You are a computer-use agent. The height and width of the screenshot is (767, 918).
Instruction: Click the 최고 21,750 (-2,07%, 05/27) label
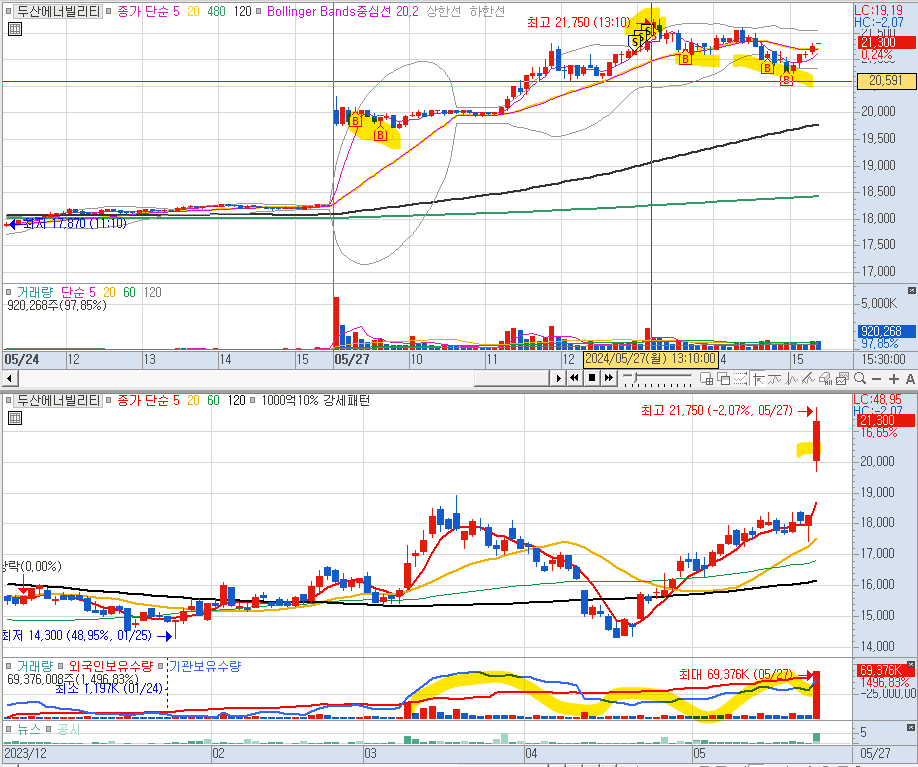[717, 411]
